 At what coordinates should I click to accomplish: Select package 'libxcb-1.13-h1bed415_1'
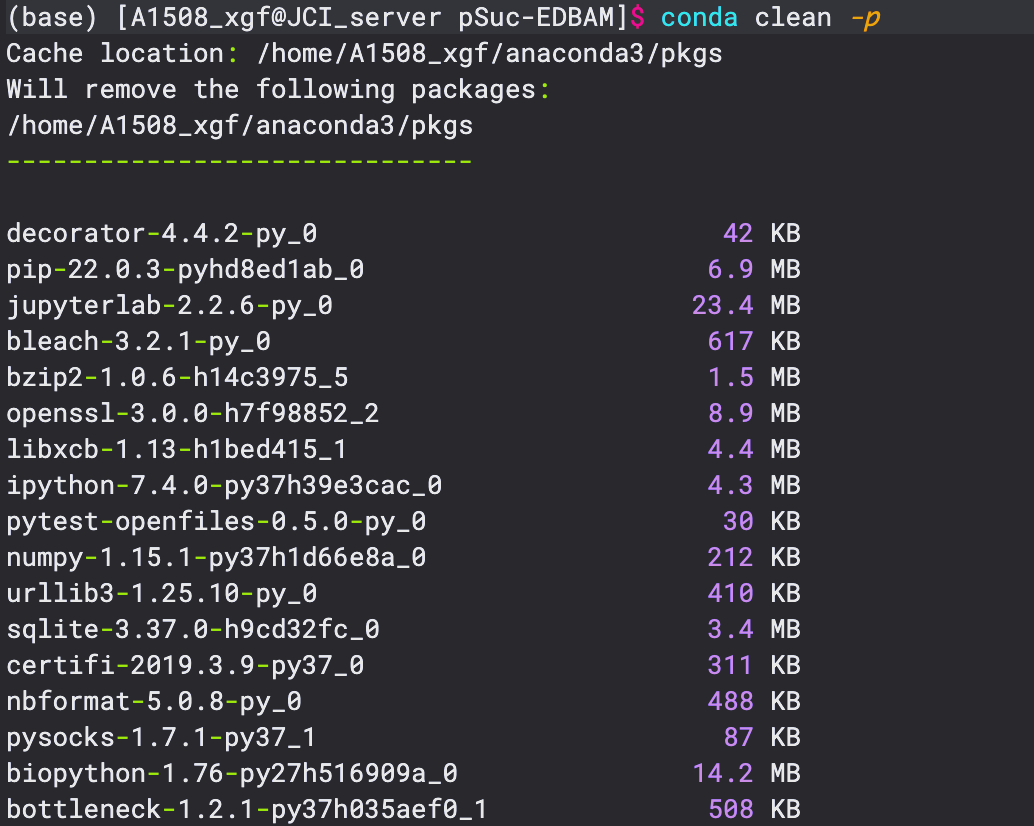click(177, 450)
